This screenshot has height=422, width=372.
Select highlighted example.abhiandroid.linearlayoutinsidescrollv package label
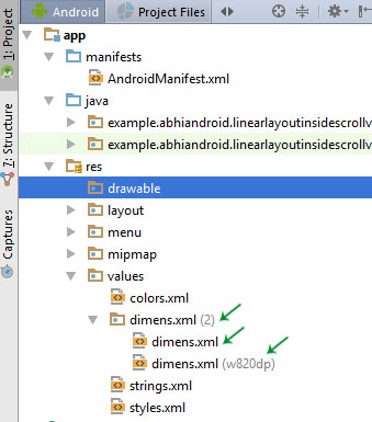[x=240, y=145]
